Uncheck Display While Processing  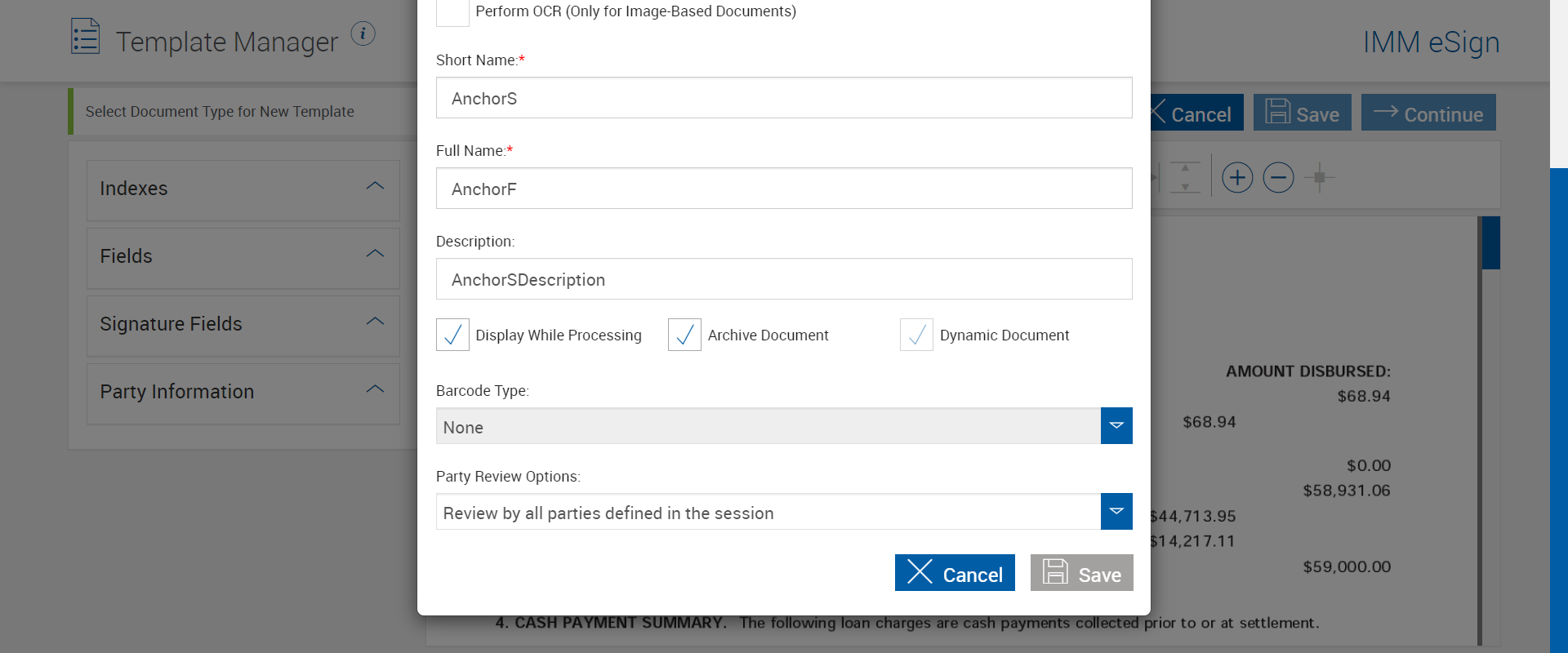click(x=452, y=335)
